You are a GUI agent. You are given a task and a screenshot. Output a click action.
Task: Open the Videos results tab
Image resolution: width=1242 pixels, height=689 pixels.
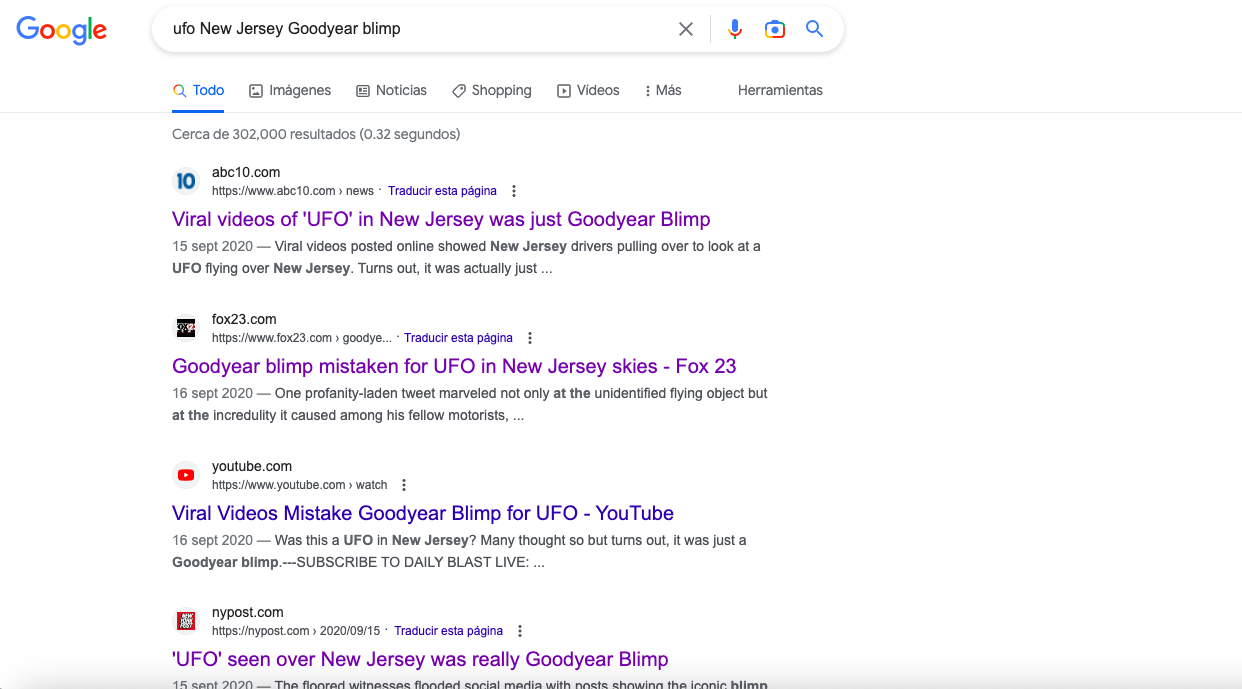click(588, 90)
